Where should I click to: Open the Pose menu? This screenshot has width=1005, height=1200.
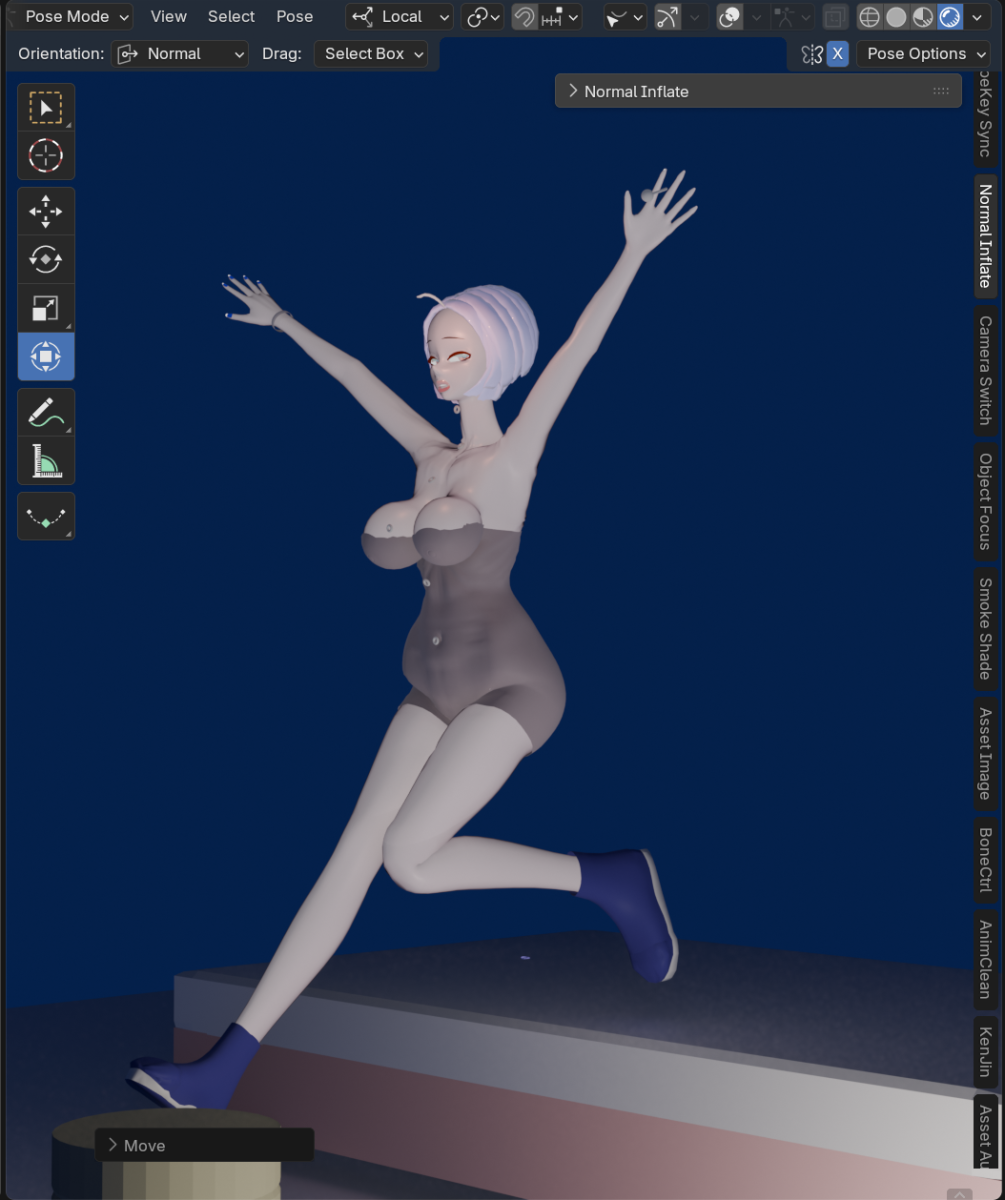tap(294, 17)
